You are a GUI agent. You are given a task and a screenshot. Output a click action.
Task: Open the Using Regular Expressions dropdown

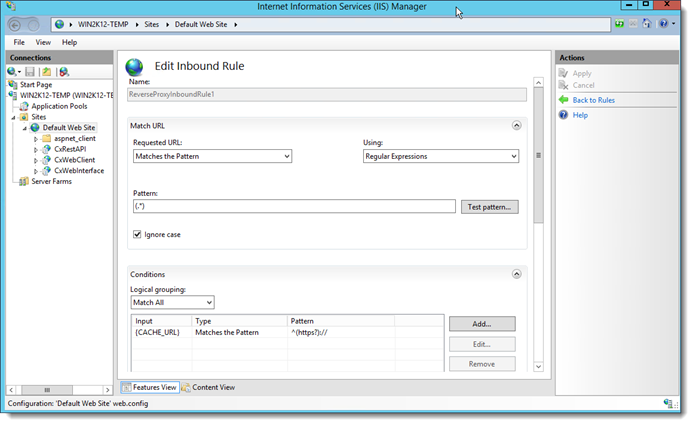tap(441, 156)
